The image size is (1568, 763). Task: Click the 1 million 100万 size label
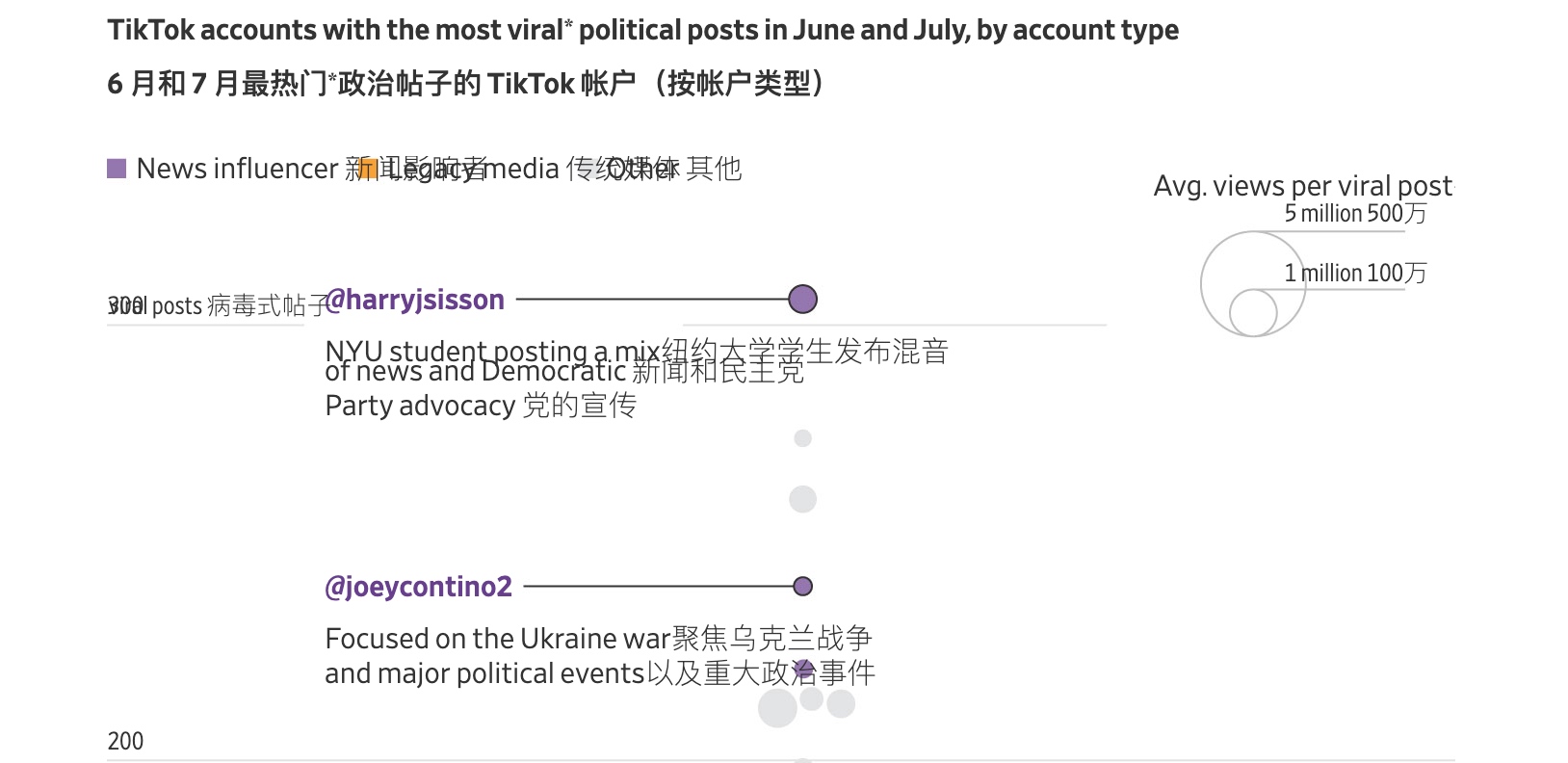click(x=1354, y=274)
